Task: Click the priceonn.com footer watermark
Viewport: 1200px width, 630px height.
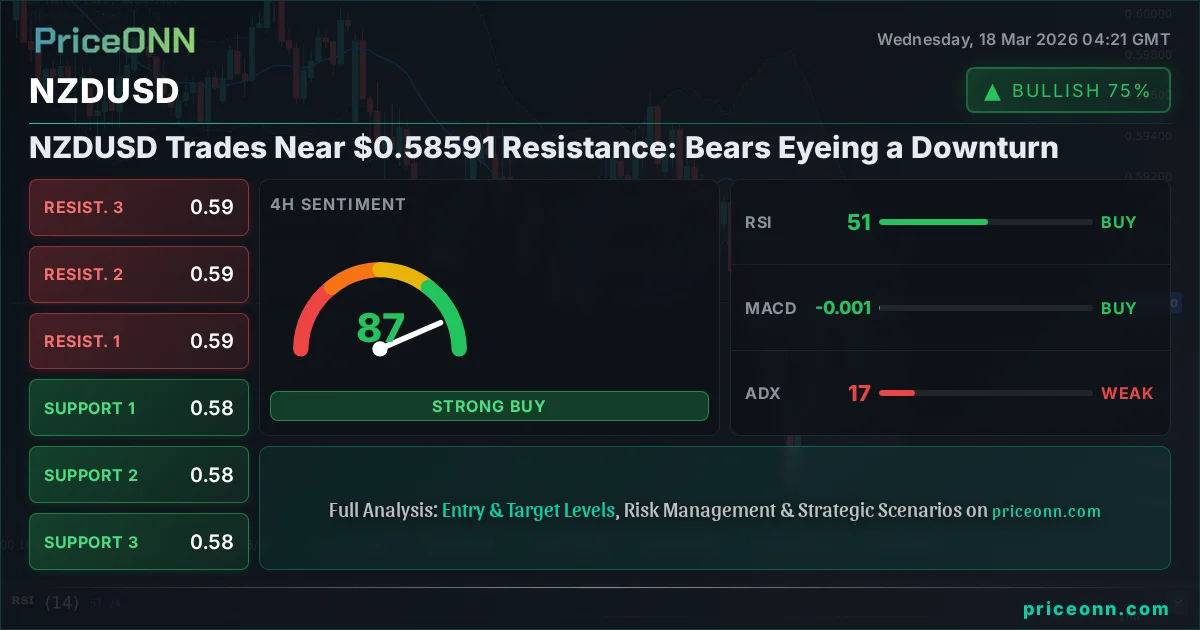Action: pos(1096,609)
